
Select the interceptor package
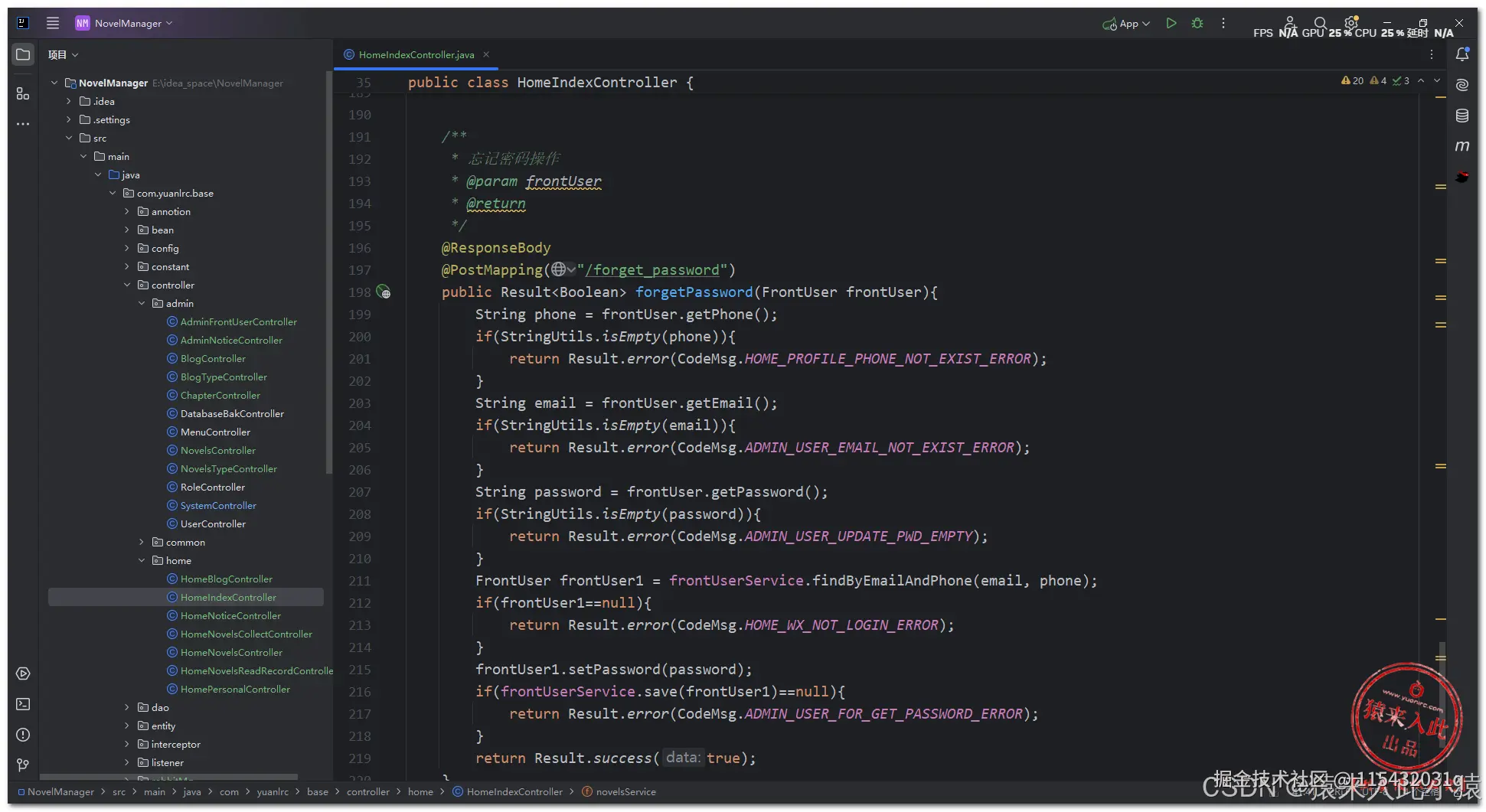pyautogui.click(x=175, y=744)
